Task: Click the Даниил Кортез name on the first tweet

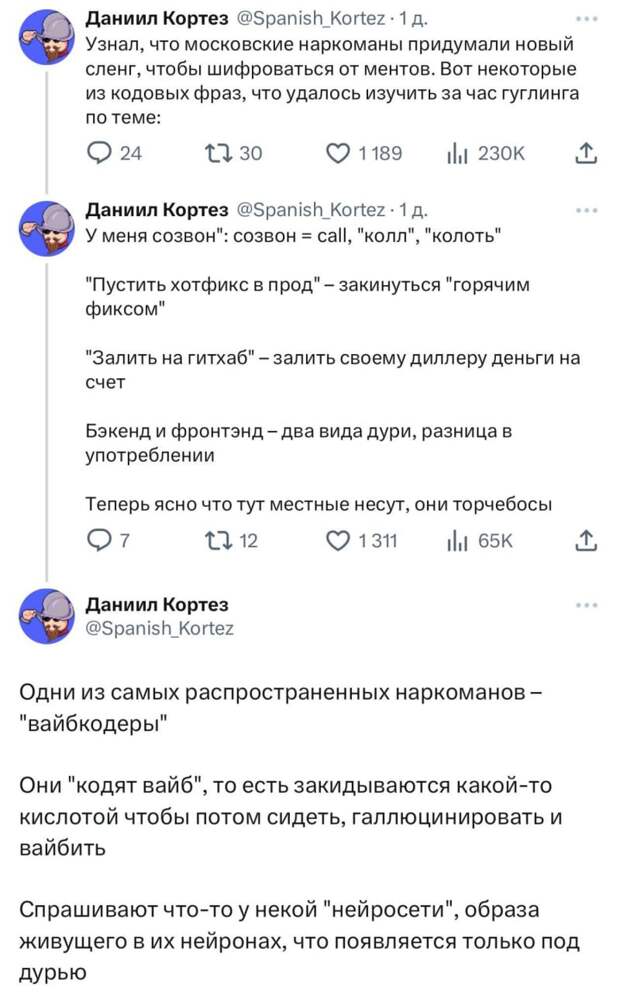Action: click(146, 17)
